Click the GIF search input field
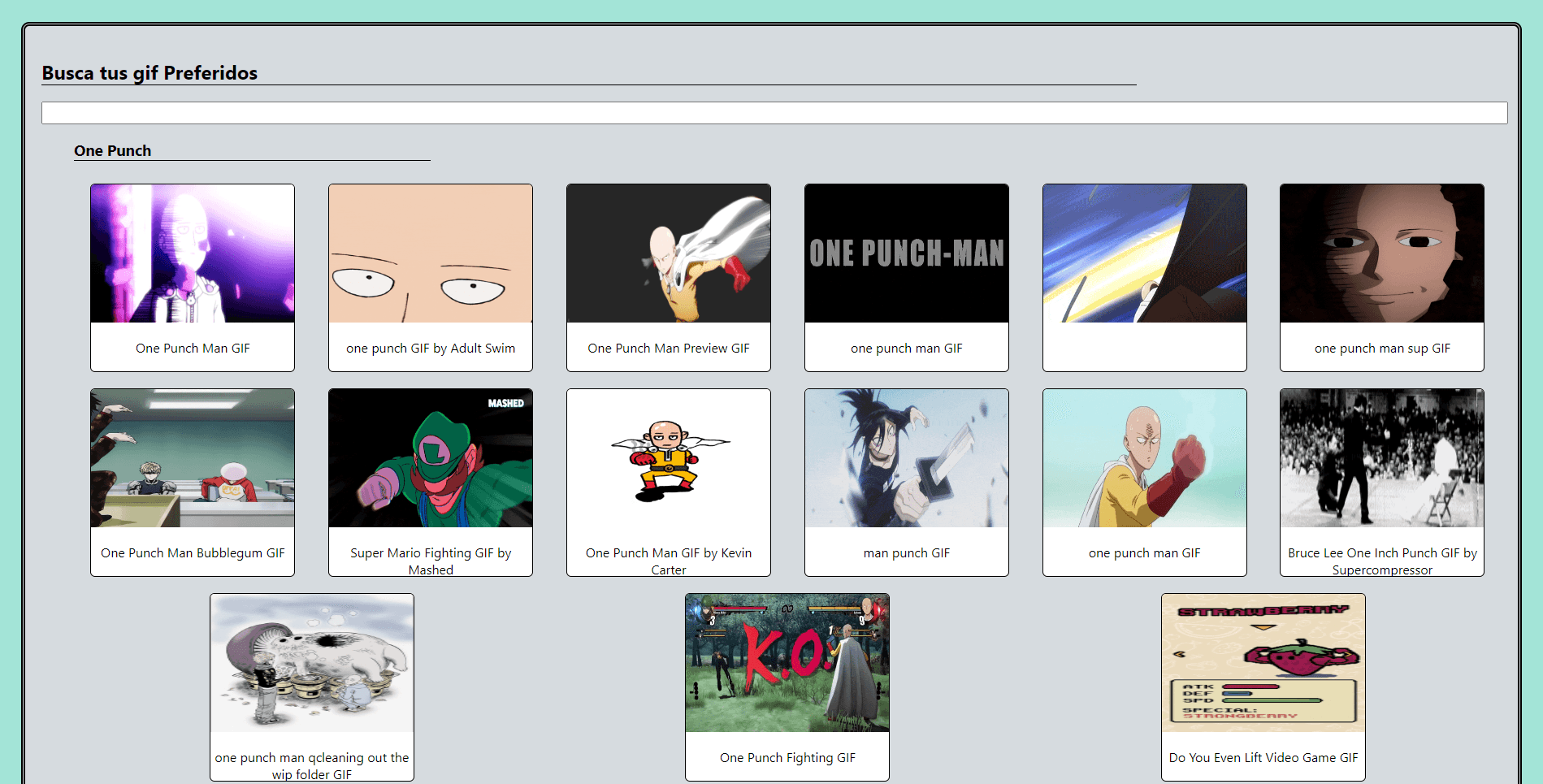 [x=774, y=113]
